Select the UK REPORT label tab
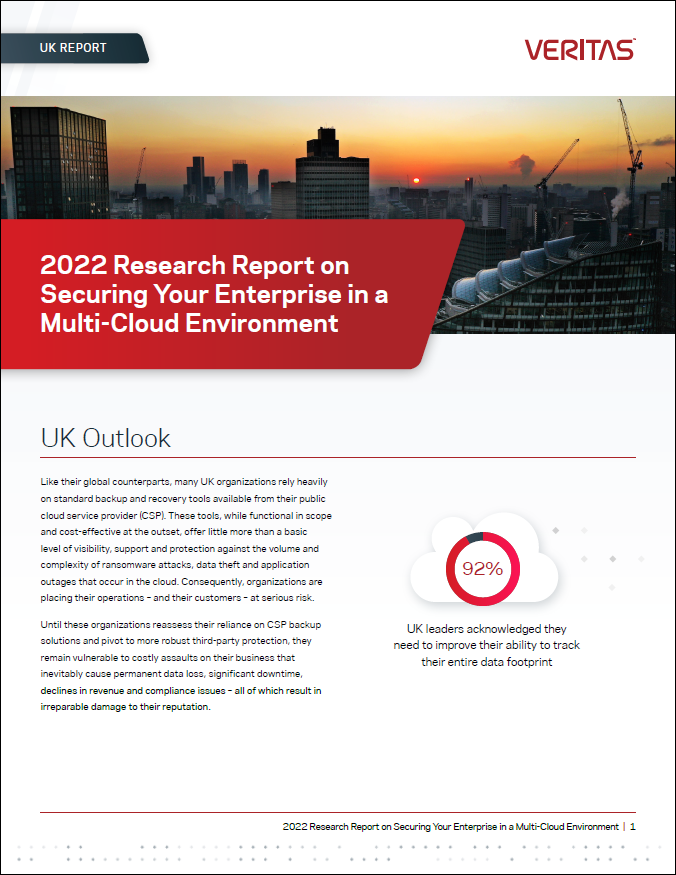This screenshot has height=875, width=676. coord(73,48)
